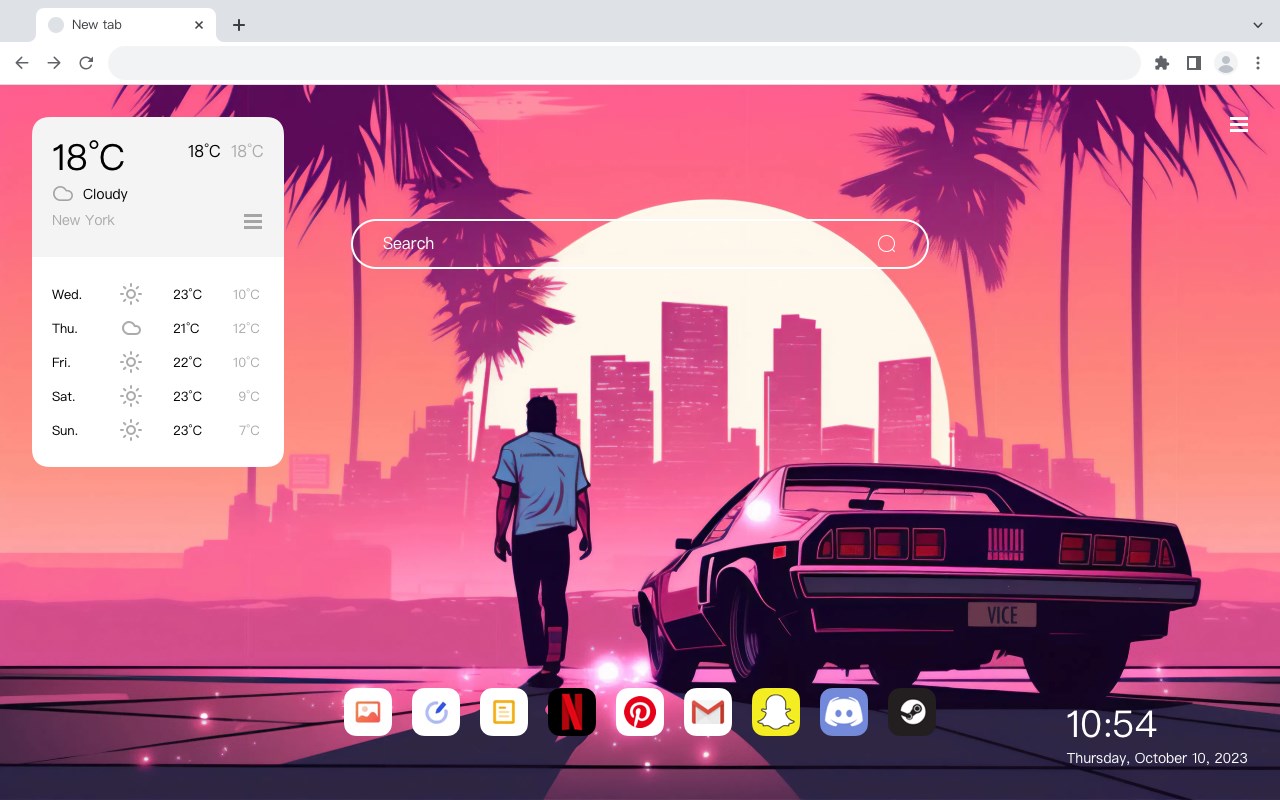Focus the browser address bar
The image size is (1280, 800).
tap(624, 63)
